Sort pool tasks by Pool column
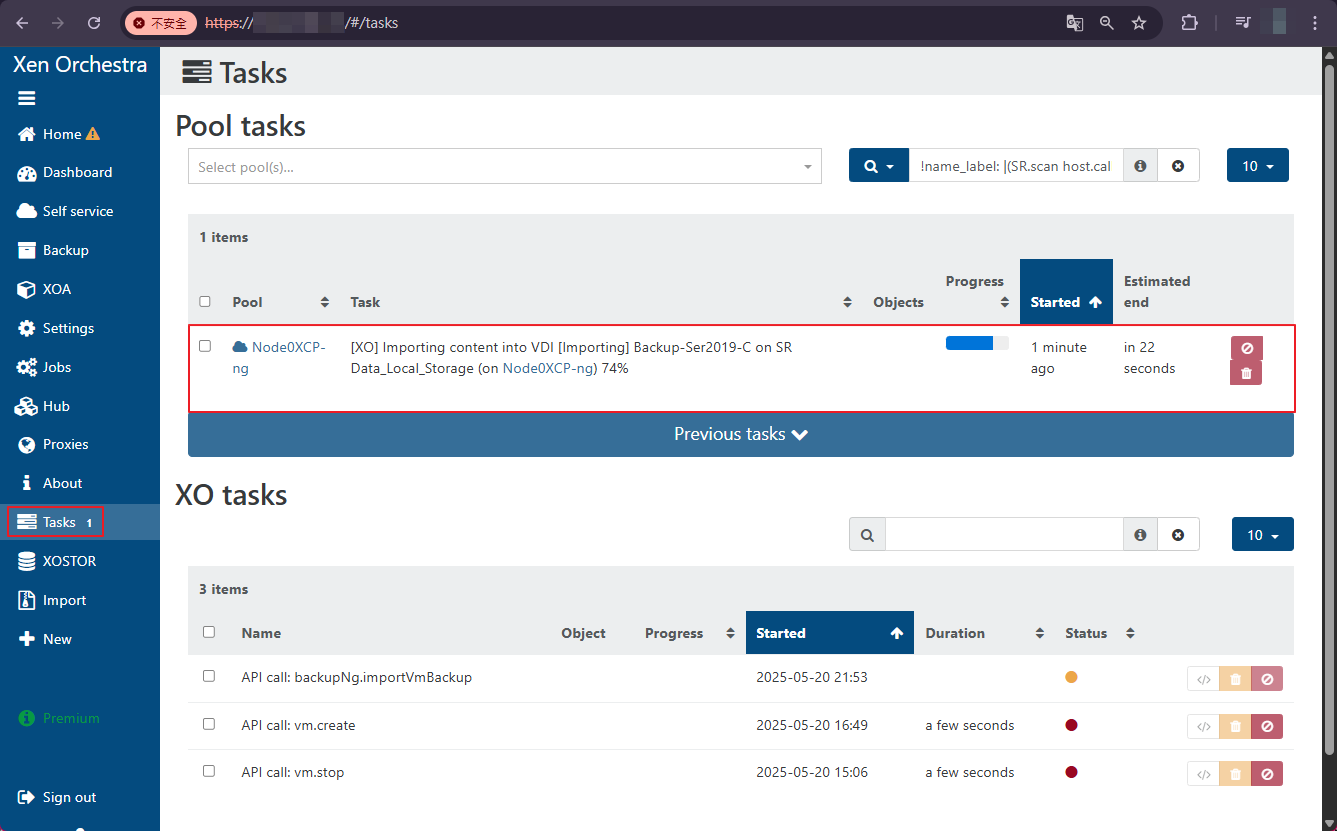Viewport: 1337px width, 831px height. click(x=281, y=302)
